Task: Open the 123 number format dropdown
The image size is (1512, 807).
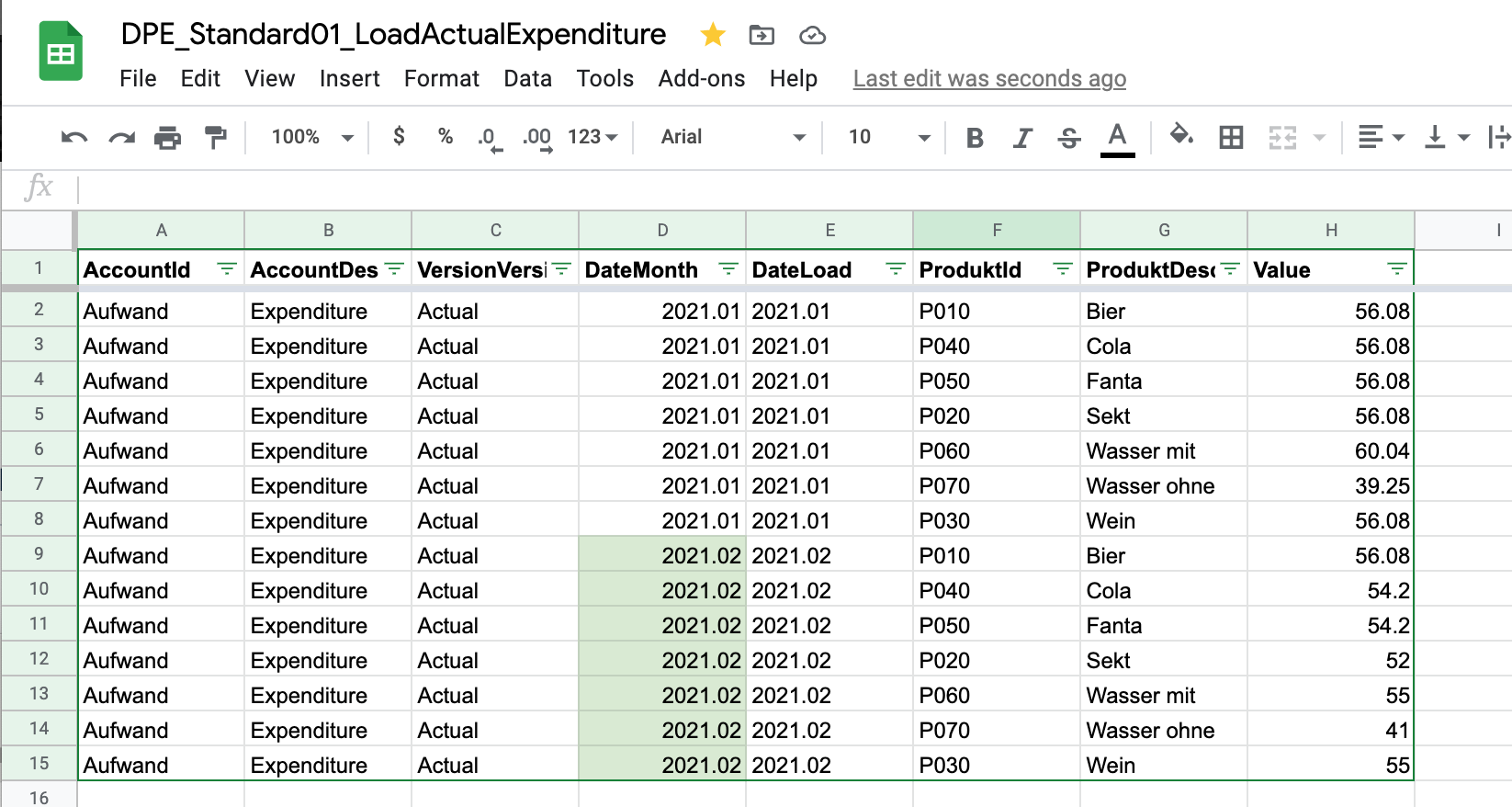Action: 592,137
